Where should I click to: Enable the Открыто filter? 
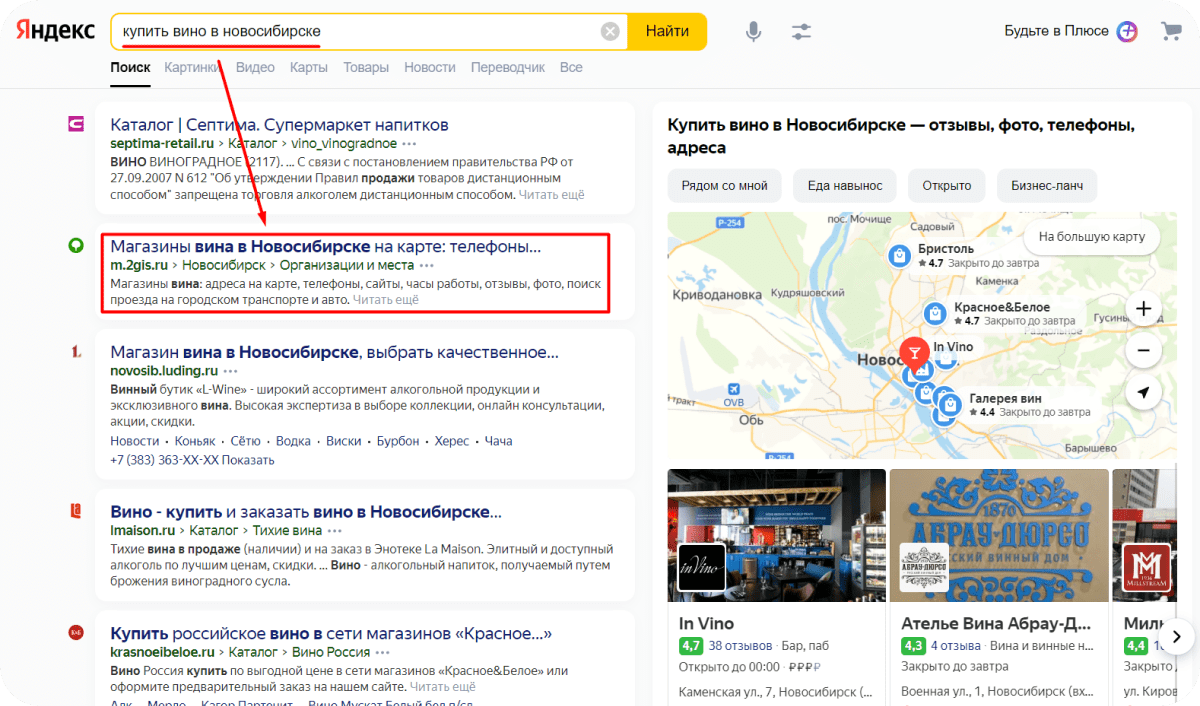click(946, 186)
